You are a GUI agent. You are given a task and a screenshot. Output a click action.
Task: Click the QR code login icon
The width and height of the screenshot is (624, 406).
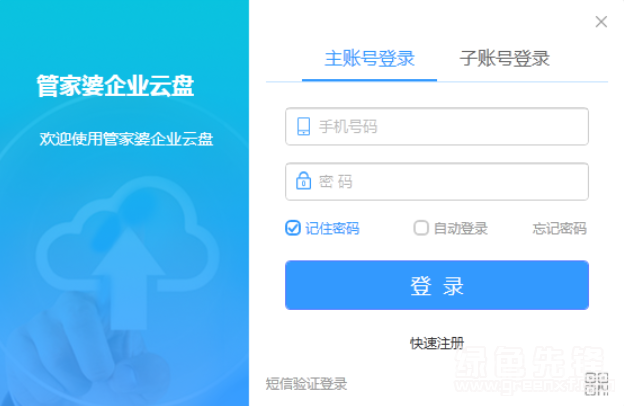pyautogui.click(x=597, y=384)
